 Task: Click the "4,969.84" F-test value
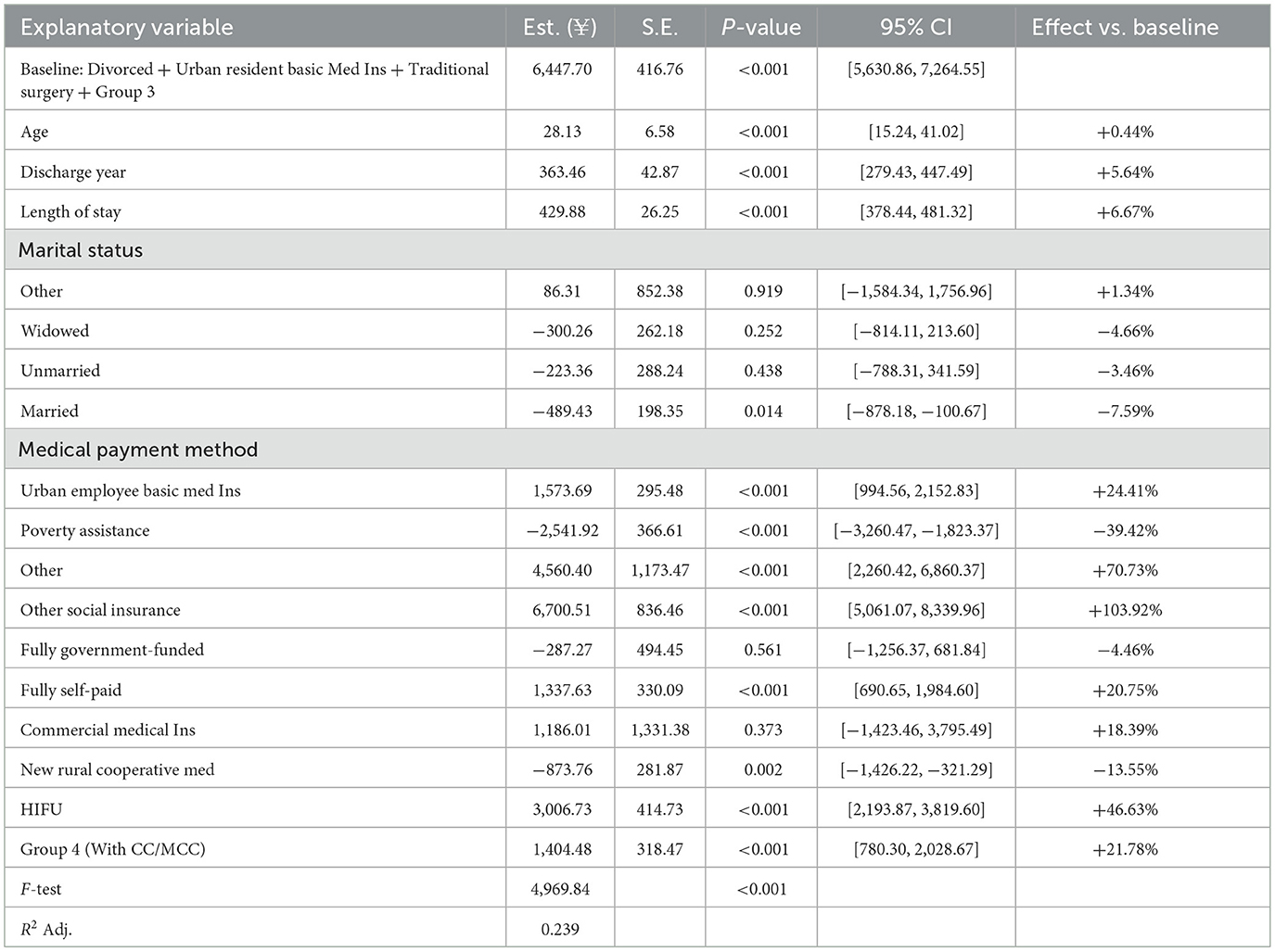click(561, 890)
